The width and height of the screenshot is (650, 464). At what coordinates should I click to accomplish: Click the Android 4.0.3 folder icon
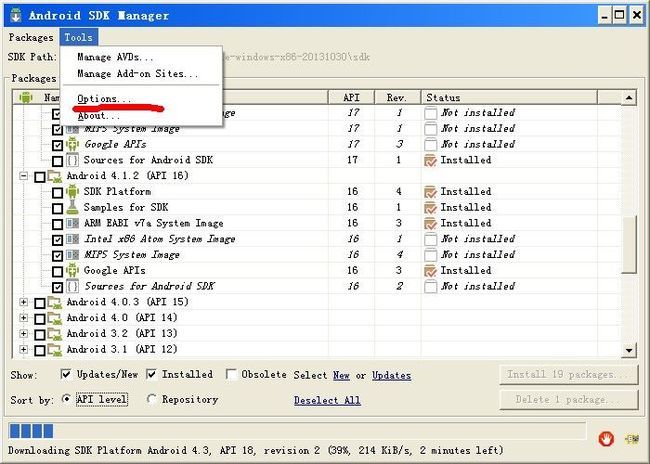click(x=55, y=302)
